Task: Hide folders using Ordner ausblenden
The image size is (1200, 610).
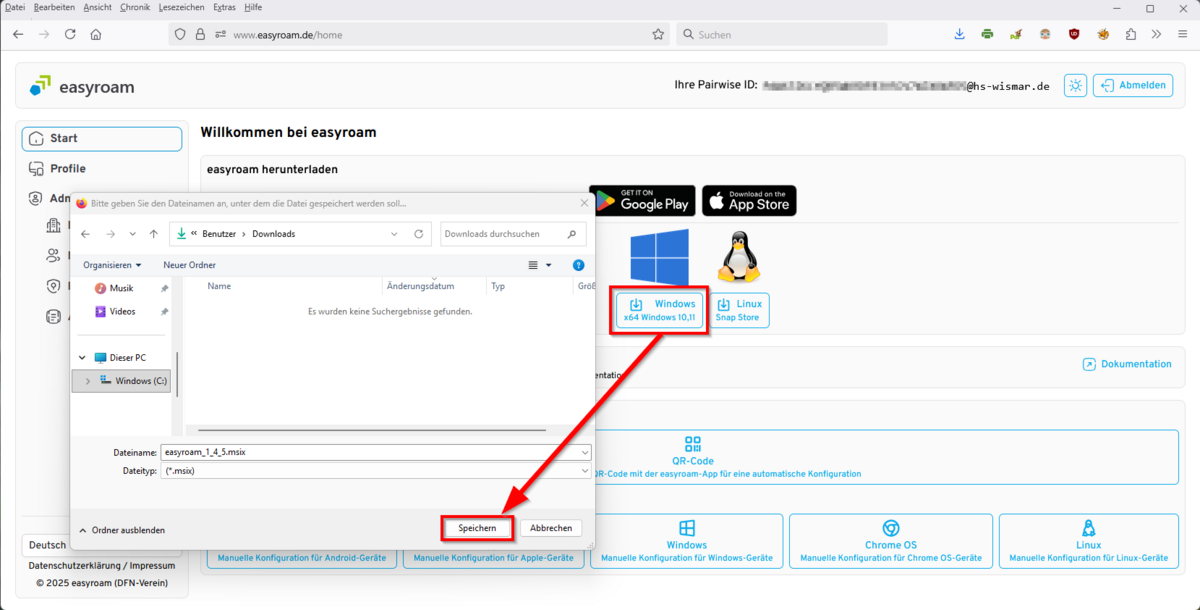Action: tap(121, 530)
